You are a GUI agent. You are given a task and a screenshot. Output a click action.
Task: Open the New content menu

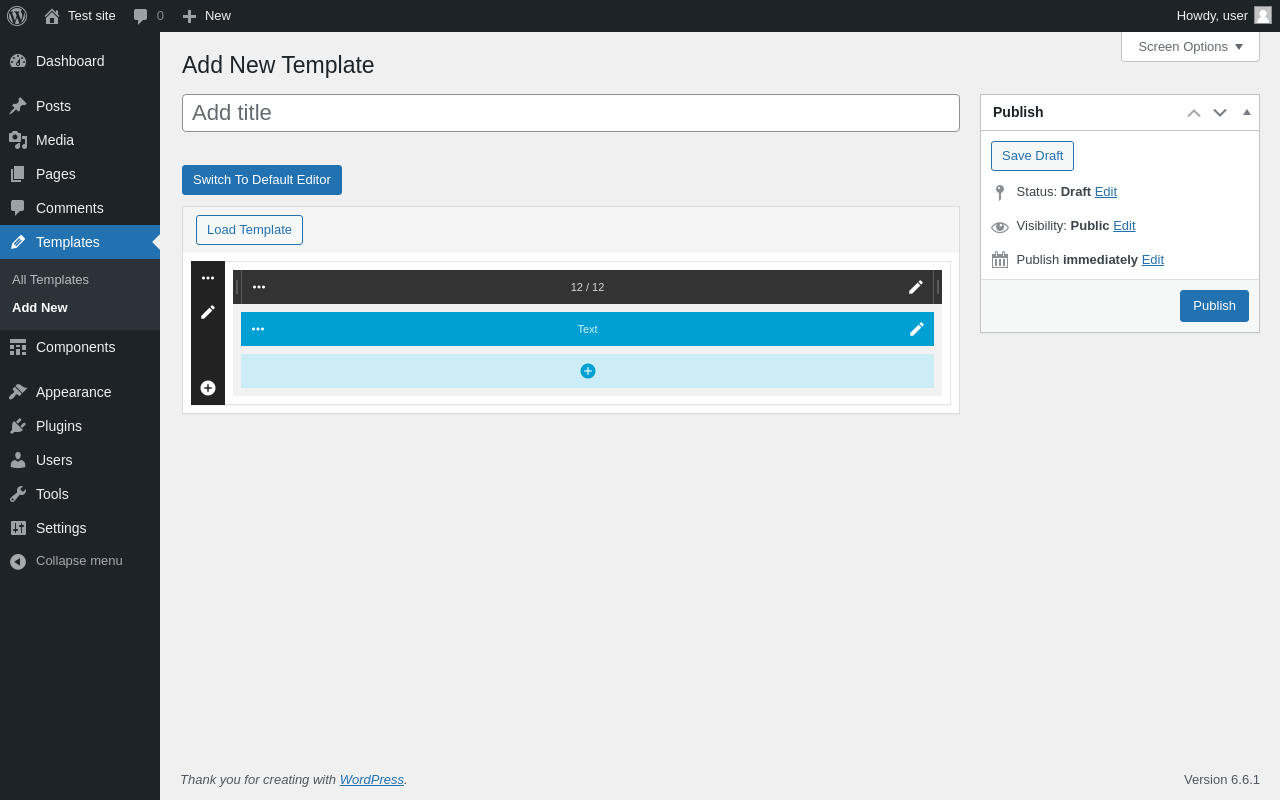[x=207, y=16]
